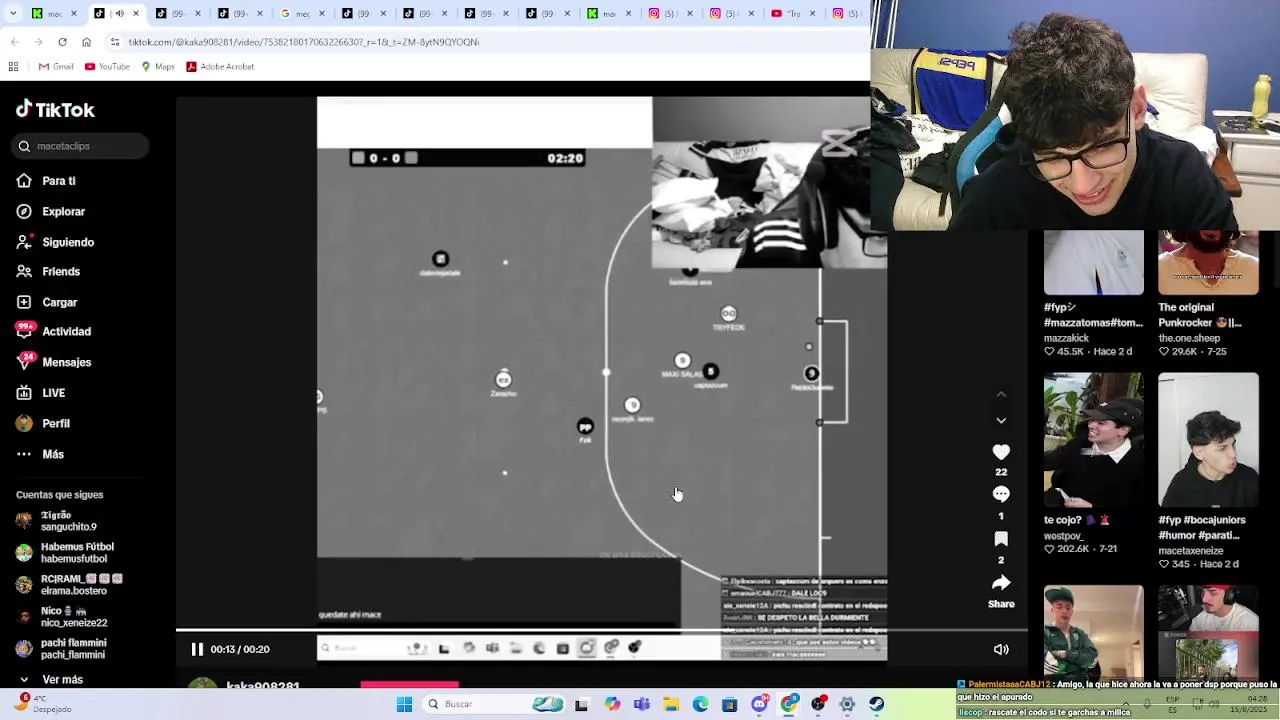Switch to the first Instagram tab
This screenshot has width=1280, height=720.
click(x=668, y=13)
